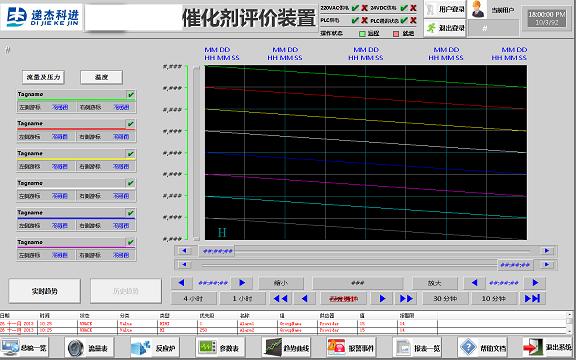This screenshot has width=576, height=360.
Task: Jump to latest data with skip-to-end arrow
Action: (x=532, y=299)
